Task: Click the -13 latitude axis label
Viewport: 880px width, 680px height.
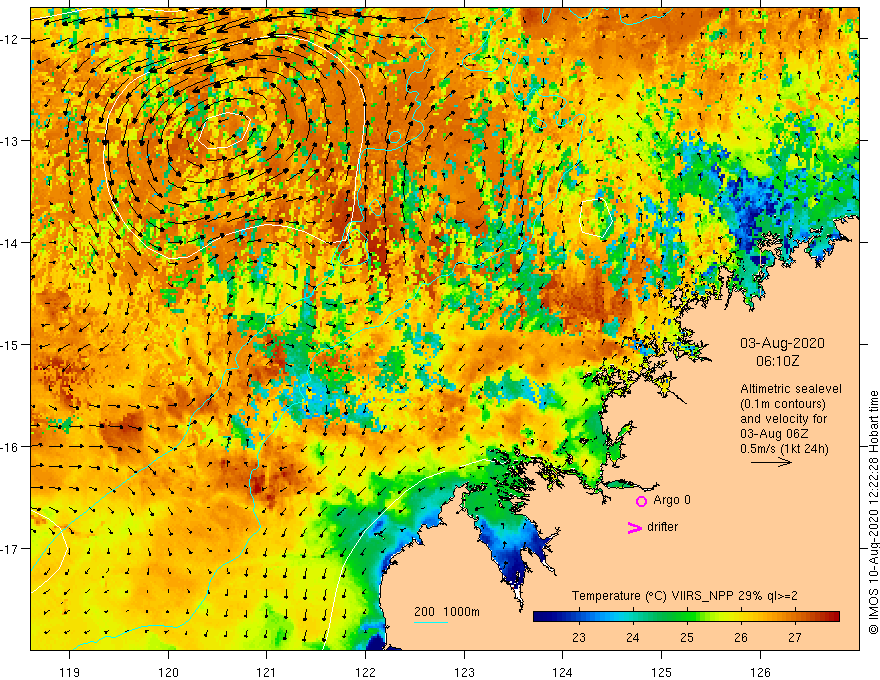Action: (11, 141)
